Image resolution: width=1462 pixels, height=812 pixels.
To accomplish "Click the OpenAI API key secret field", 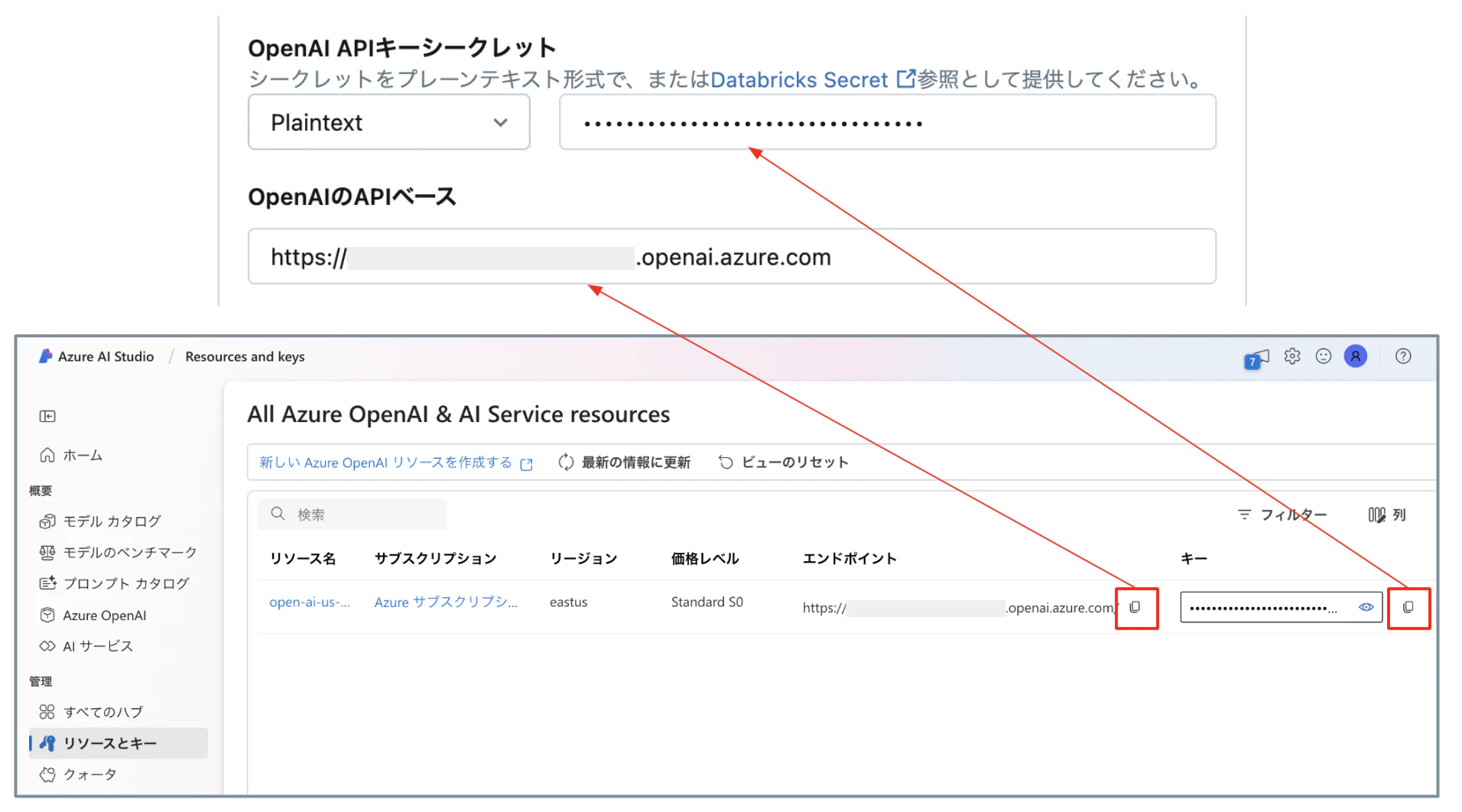I will pyautogui.click(x=887, y=122).
